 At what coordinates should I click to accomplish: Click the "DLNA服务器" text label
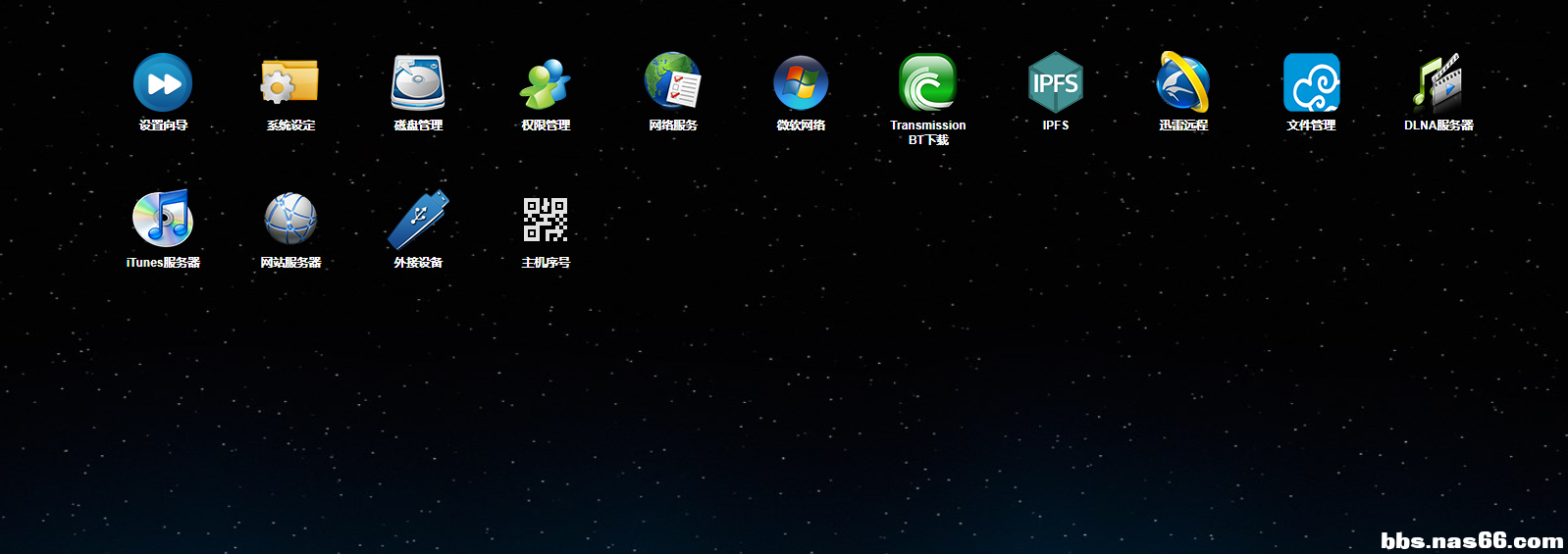pos(1438,126)
